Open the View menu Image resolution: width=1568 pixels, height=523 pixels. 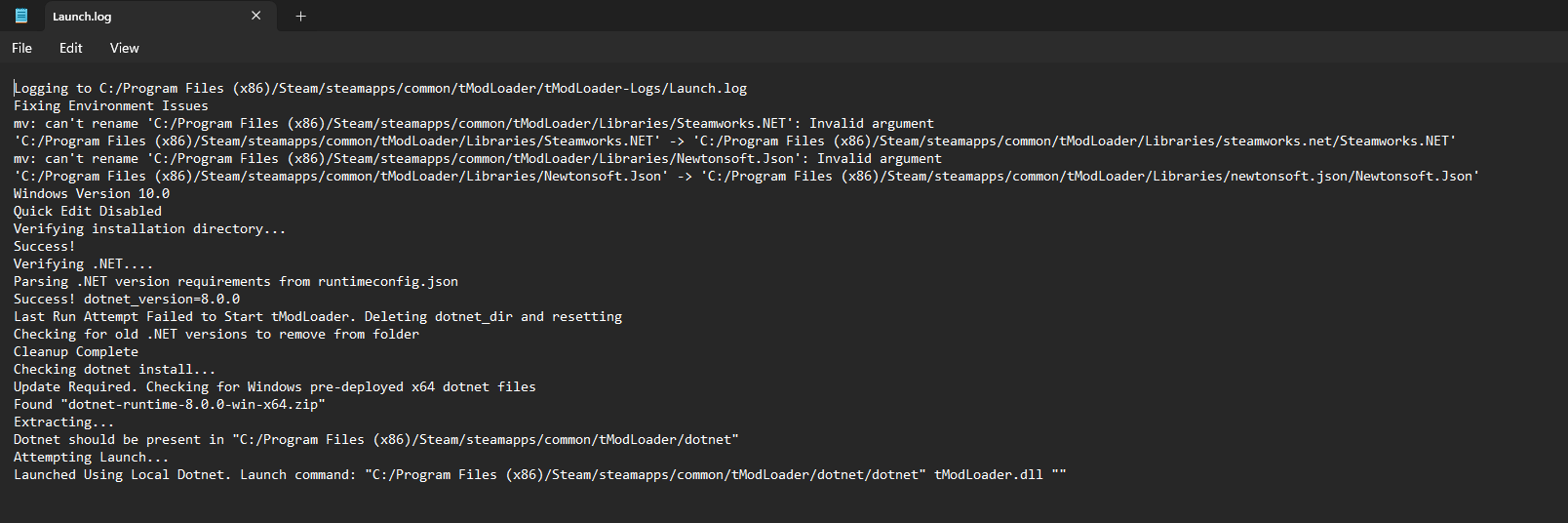click(x=124, y=48)
